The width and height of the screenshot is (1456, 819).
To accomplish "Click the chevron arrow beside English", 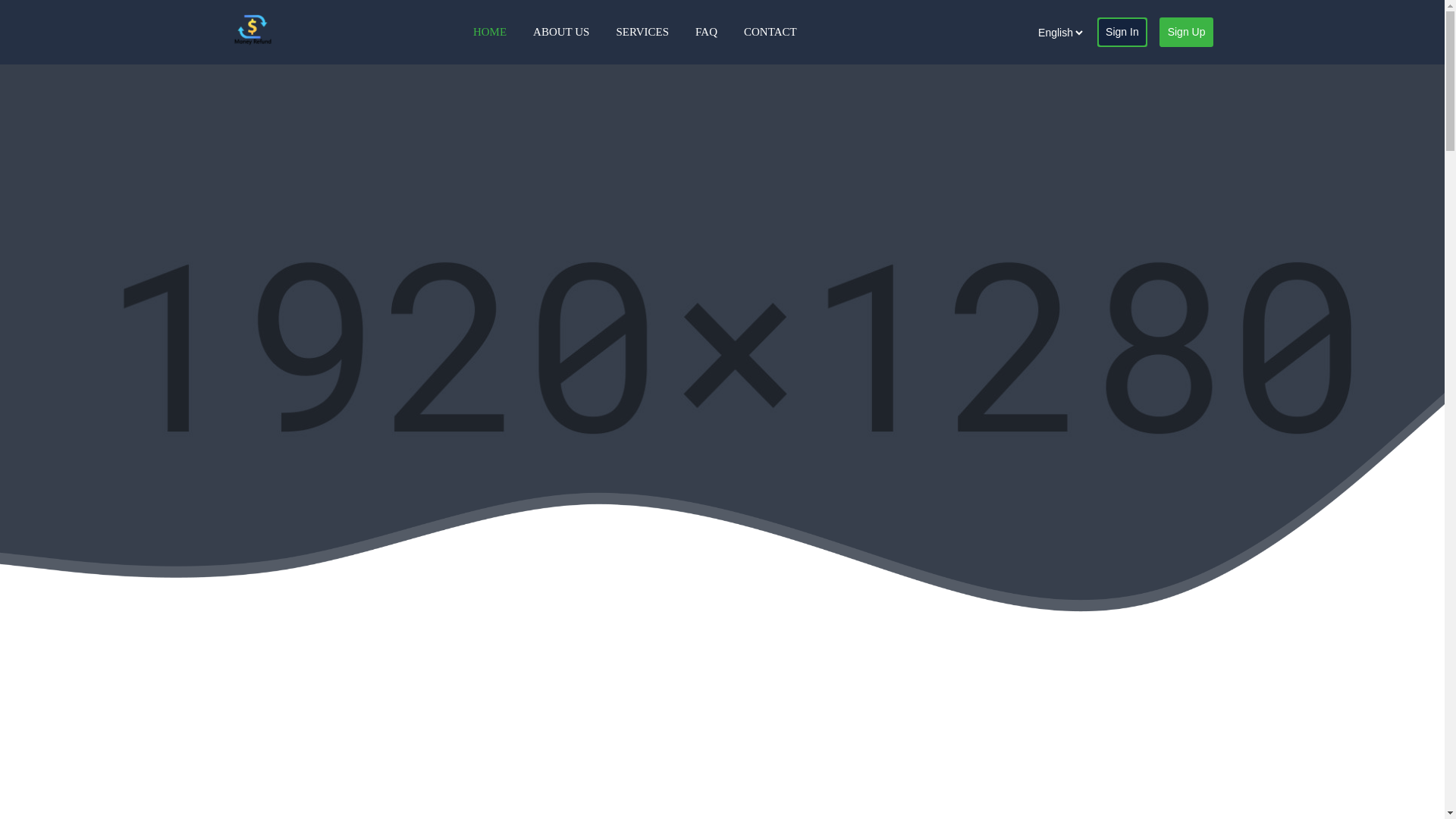I will [x=1079, y=33].
